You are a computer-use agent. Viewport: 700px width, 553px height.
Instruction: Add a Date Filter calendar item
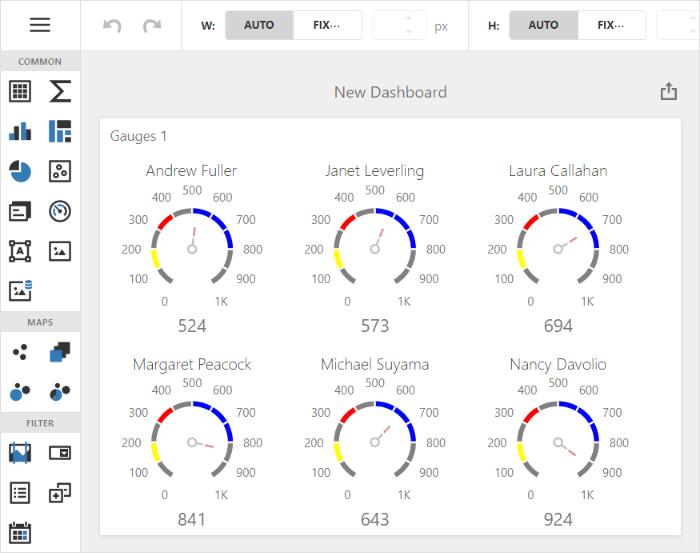(x=20, y=532)
